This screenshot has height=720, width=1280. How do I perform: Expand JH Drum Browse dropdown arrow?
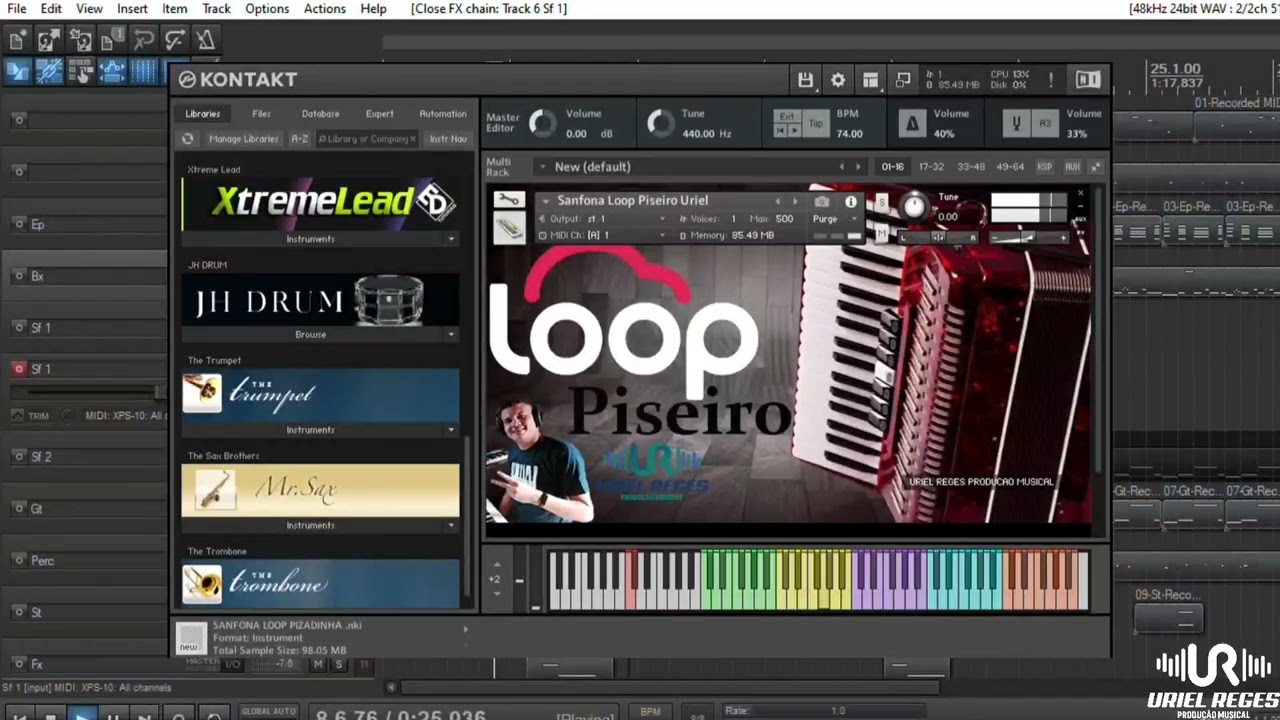pos(451,334)
